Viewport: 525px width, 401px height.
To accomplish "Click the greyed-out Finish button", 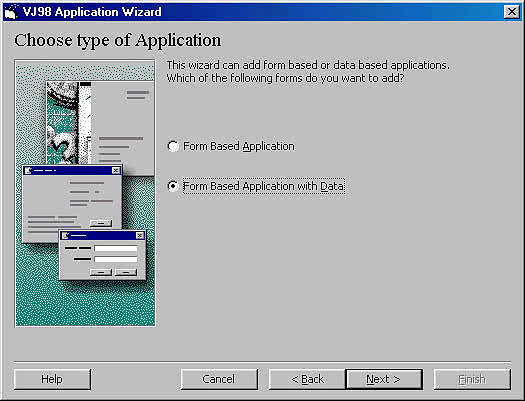I will (472, 379).
